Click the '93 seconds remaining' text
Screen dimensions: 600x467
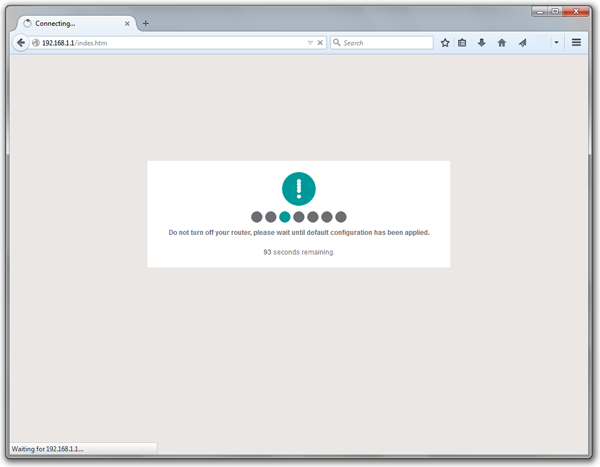(x=299, y=252)
